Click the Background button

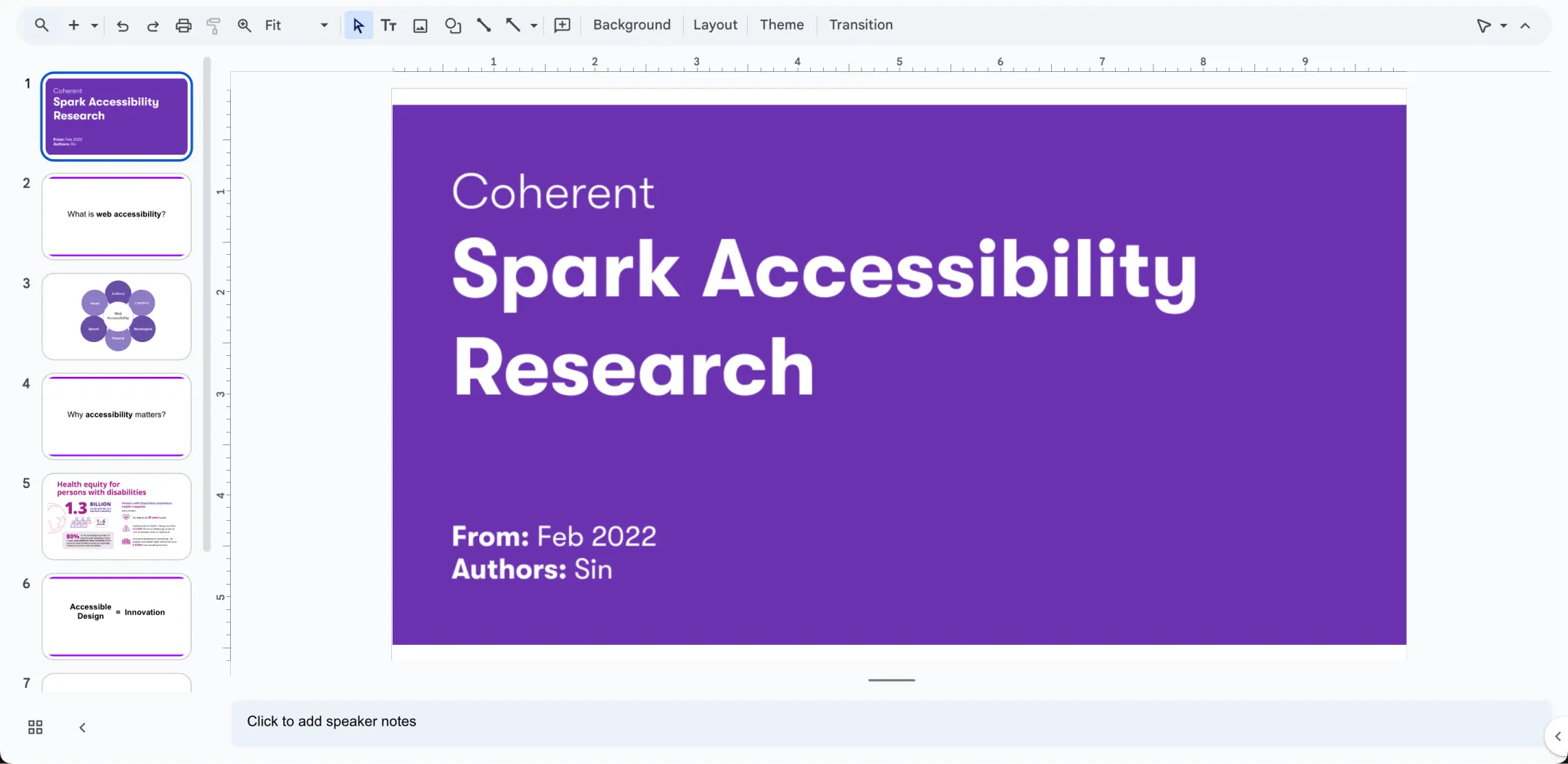pos(632,25)
